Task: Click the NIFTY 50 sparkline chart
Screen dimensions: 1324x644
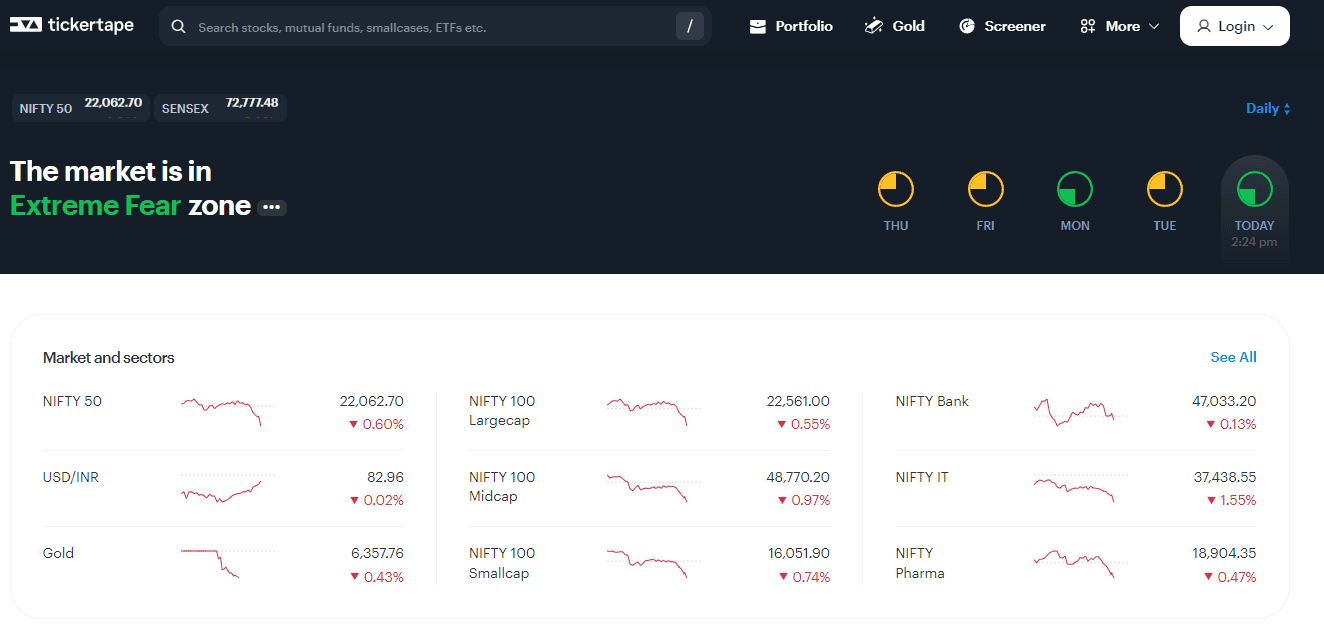Action: tap(228, 410)
